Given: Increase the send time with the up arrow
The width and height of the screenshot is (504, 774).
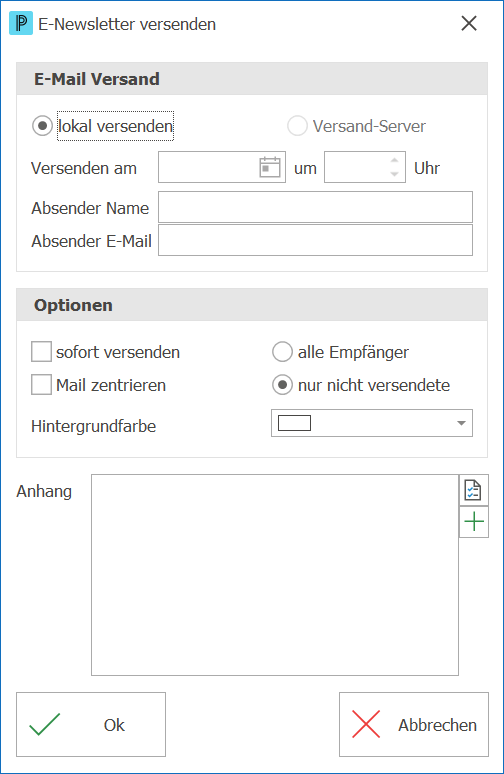Looking at the screenshot, I should coord(394,160).
